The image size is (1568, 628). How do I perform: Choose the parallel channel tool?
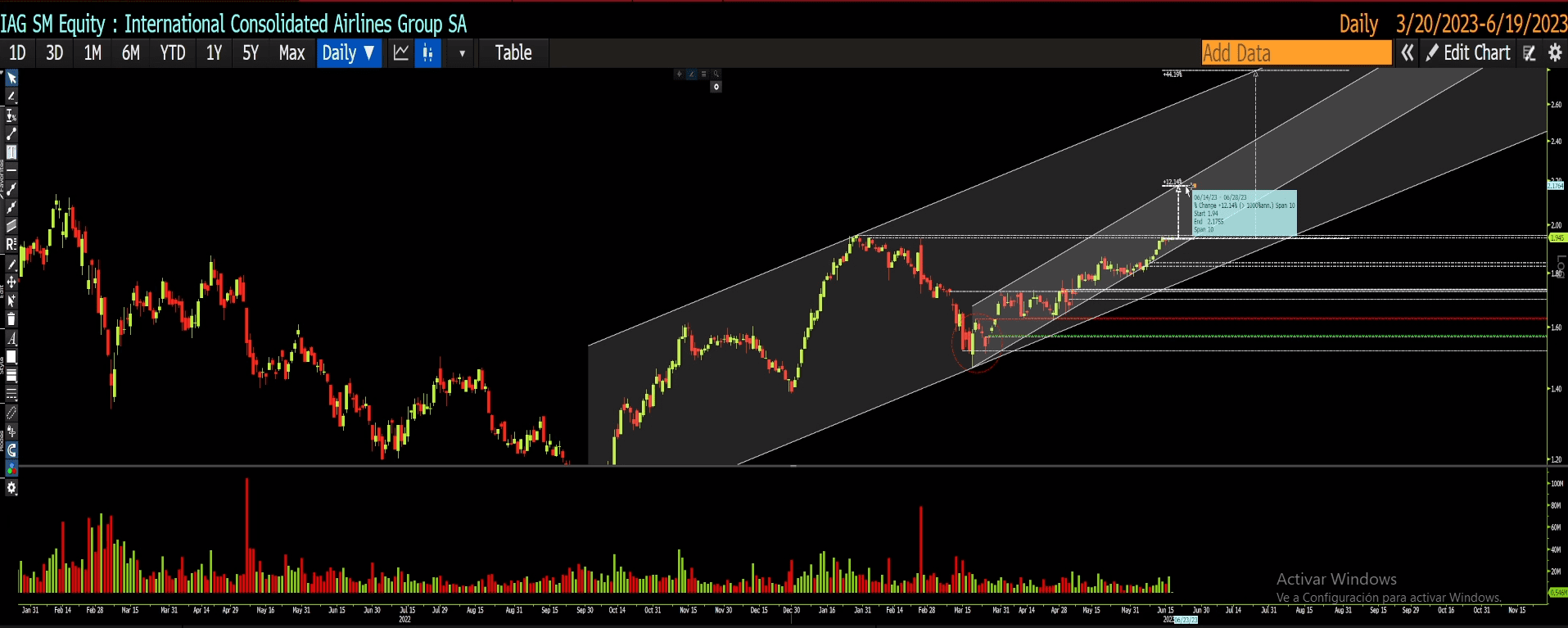11,225
